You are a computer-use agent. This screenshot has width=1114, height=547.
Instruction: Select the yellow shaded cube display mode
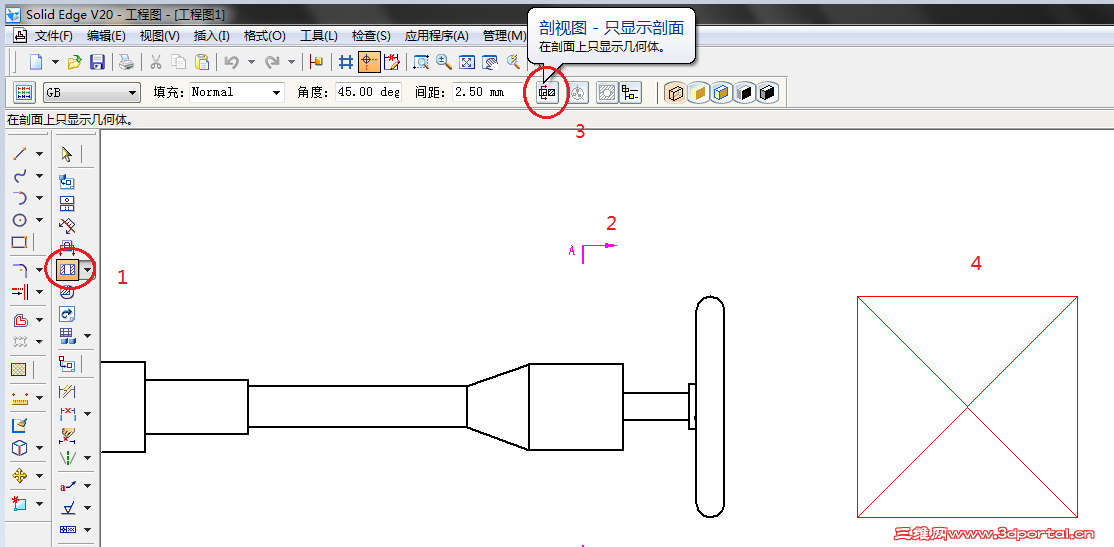point(698,93)
